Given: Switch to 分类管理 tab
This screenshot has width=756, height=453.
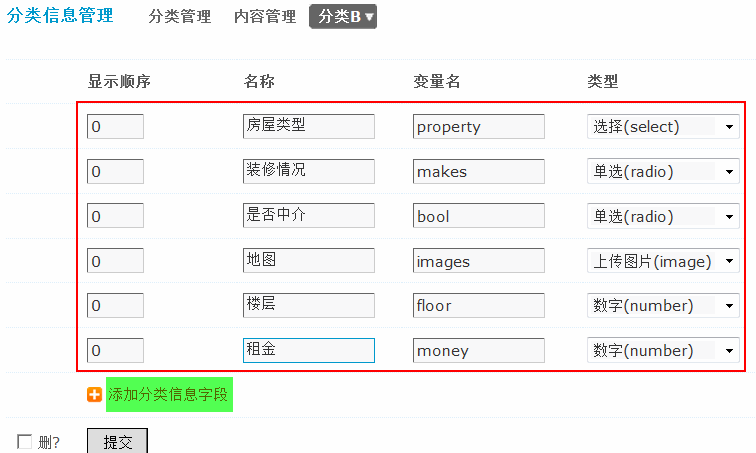Looking at the screenshot, I should (x=180, y=17).
